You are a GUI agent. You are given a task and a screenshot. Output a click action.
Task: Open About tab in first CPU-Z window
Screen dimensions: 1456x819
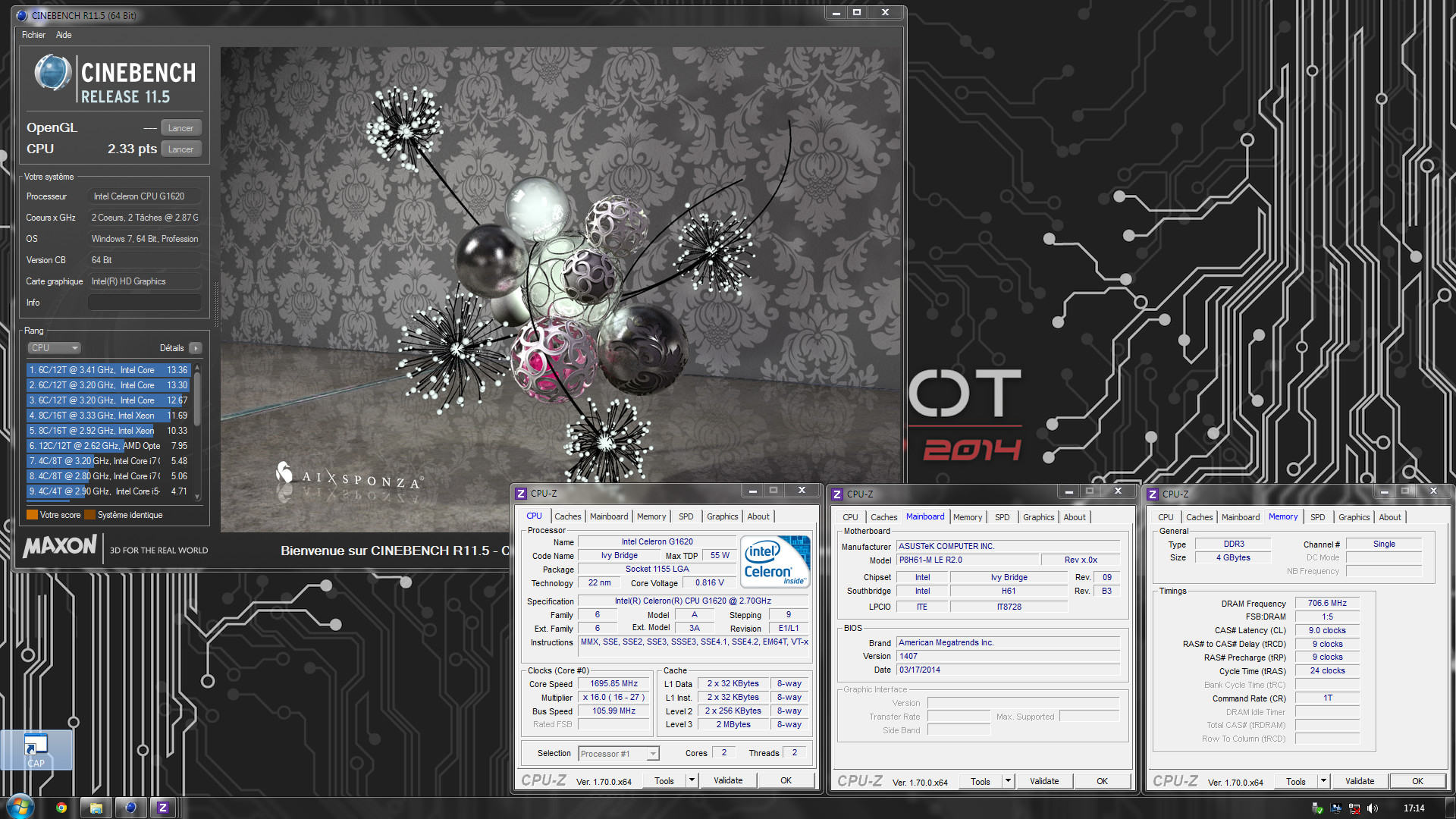coord(758,516)
